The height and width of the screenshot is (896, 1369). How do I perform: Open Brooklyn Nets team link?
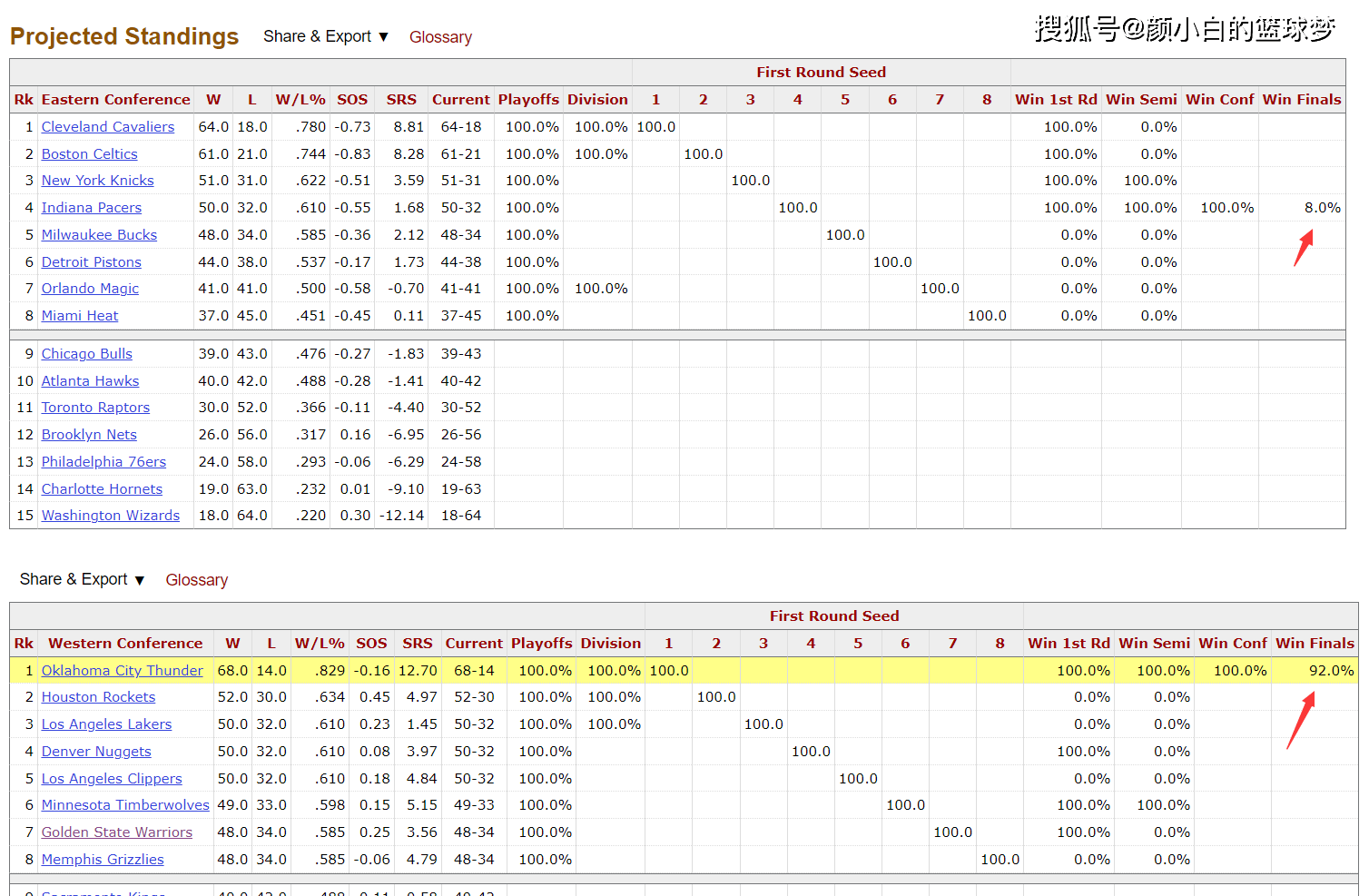point(90,435)
